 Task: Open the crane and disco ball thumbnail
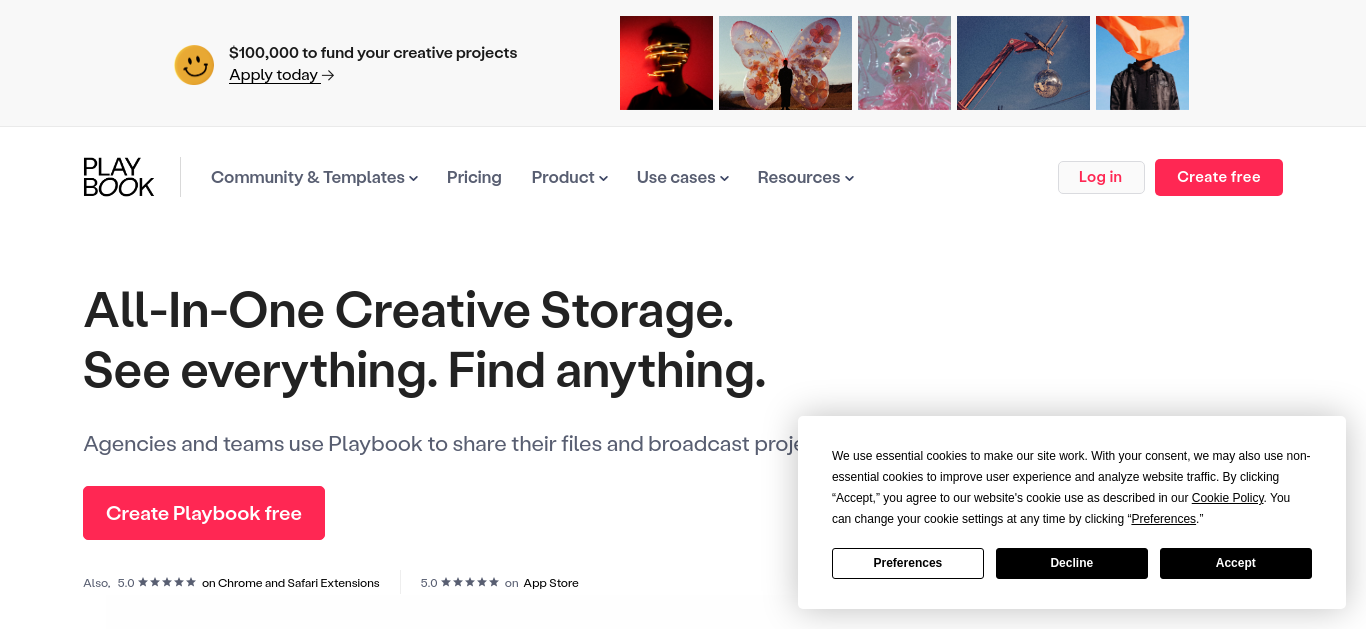(1023, 63)
